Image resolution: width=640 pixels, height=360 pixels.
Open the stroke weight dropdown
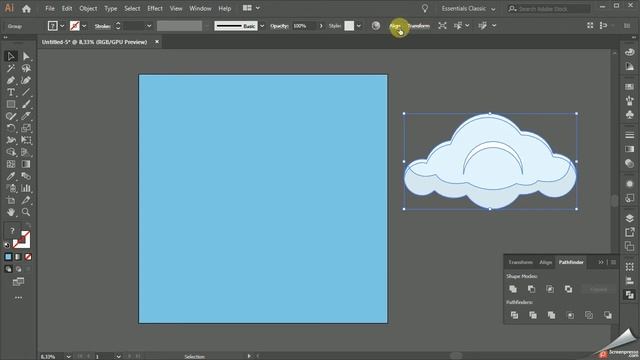pyautogui.click(x=149, y=26)
